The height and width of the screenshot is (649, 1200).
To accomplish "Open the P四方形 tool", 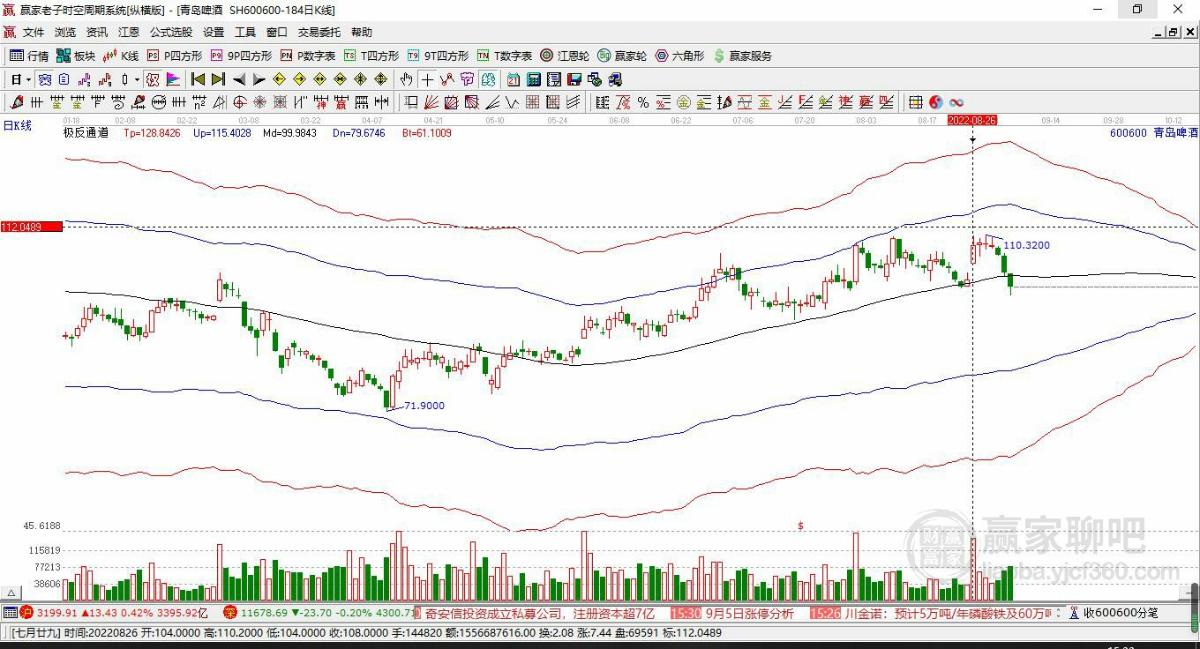I will point(175,56).
